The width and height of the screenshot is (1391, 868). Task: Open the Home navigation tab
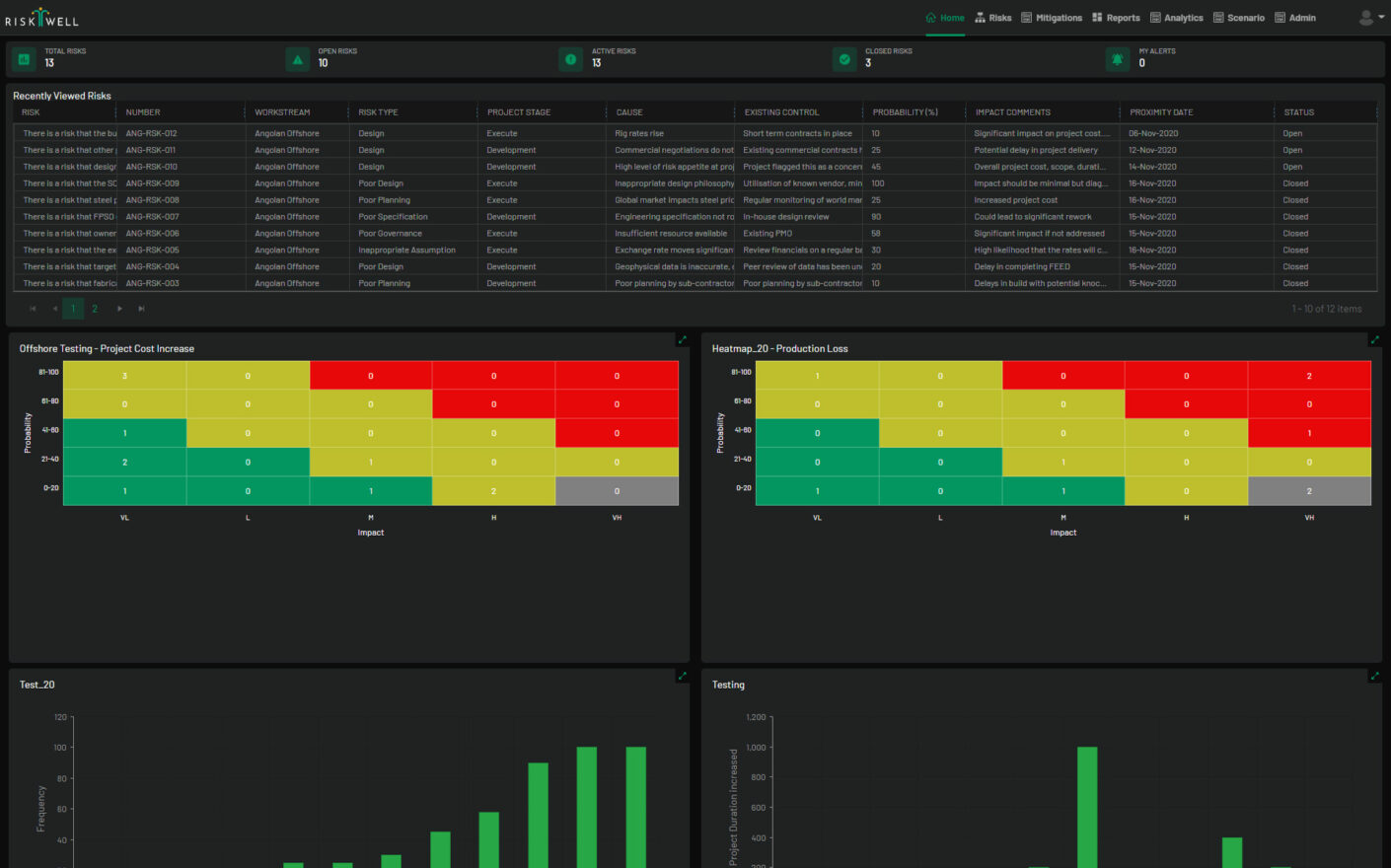point(945,18)
